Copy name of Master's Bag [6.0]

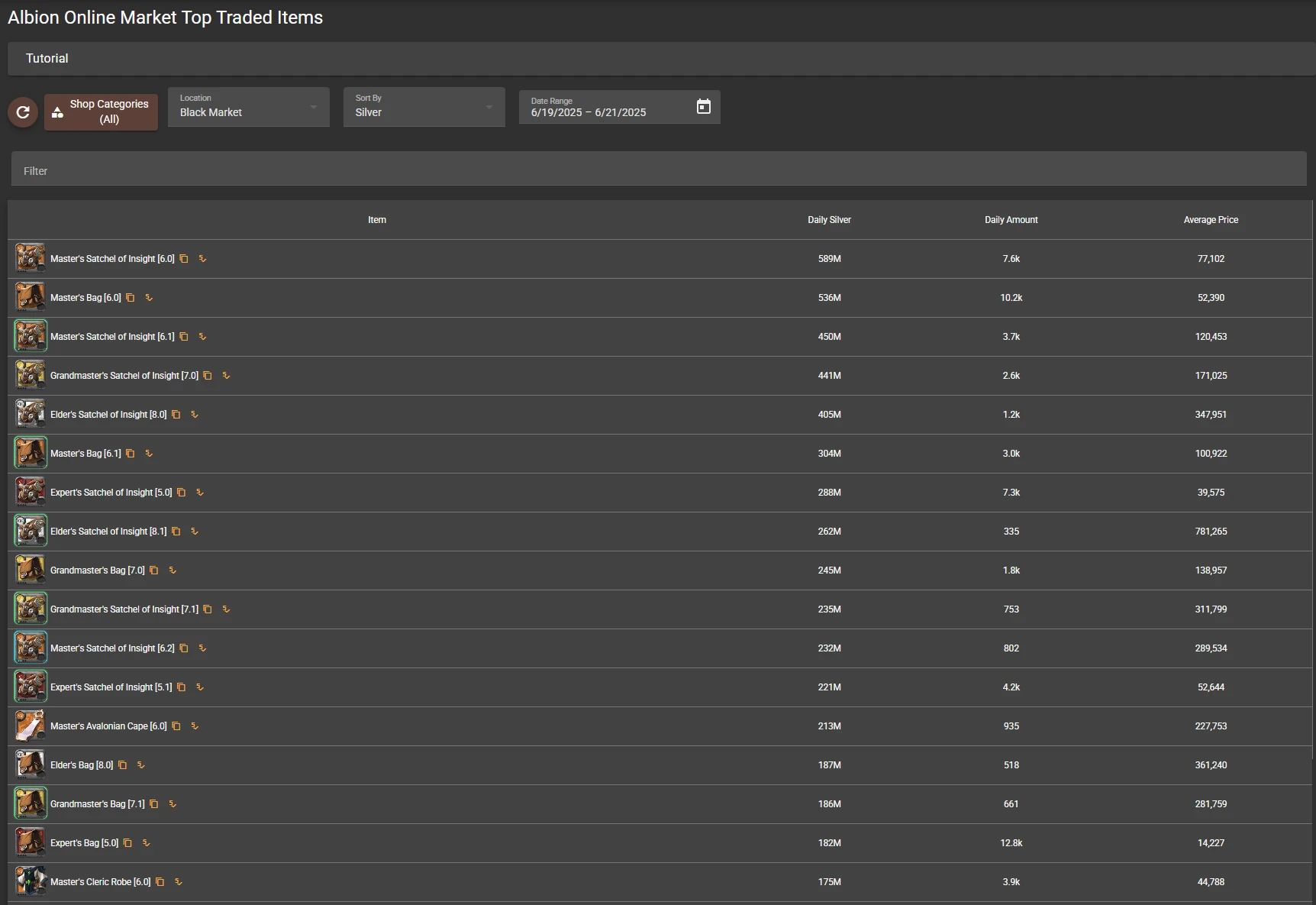[131, 298]
